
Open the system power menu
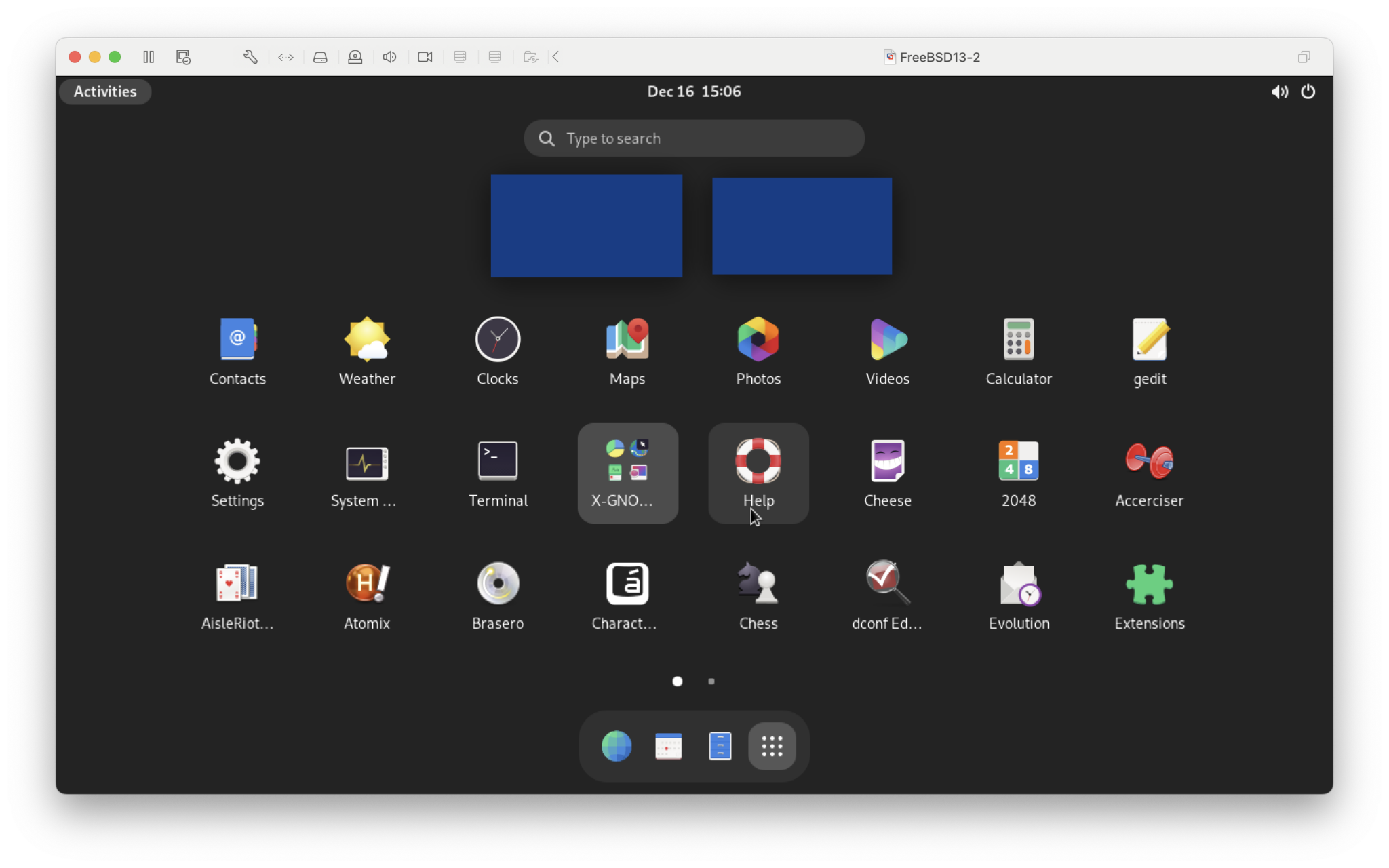pyautogui.click(x=1308, y=92)
